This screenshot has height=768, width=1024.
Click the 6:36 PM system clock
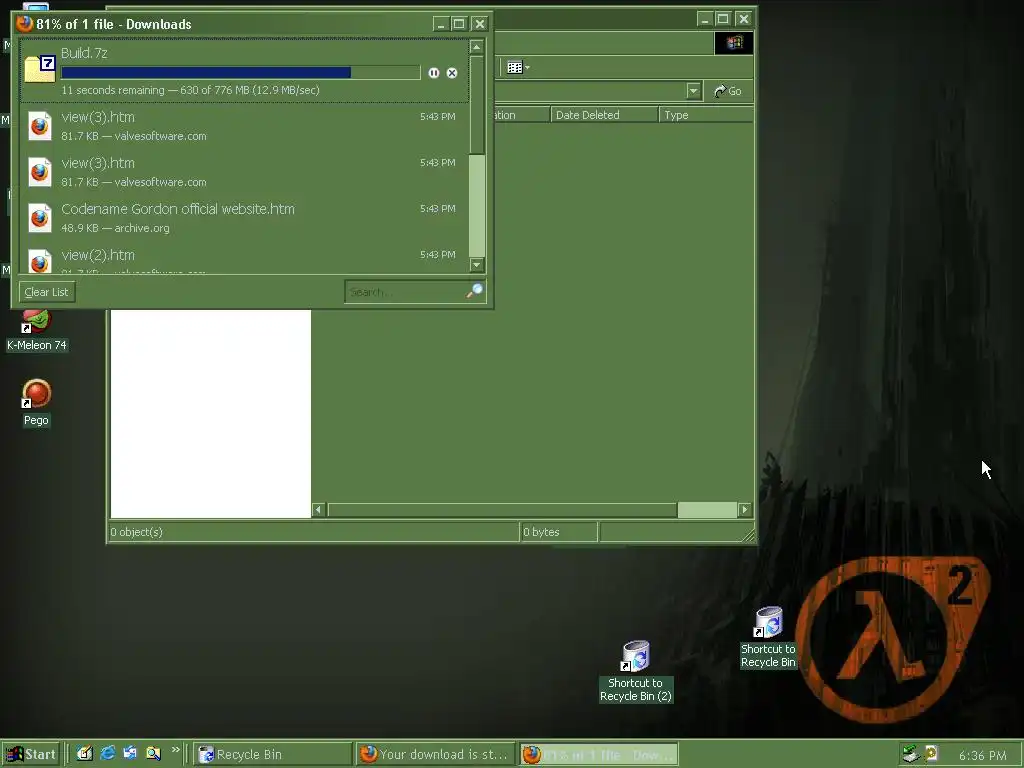pyautogui.click(x=982, y=756)
